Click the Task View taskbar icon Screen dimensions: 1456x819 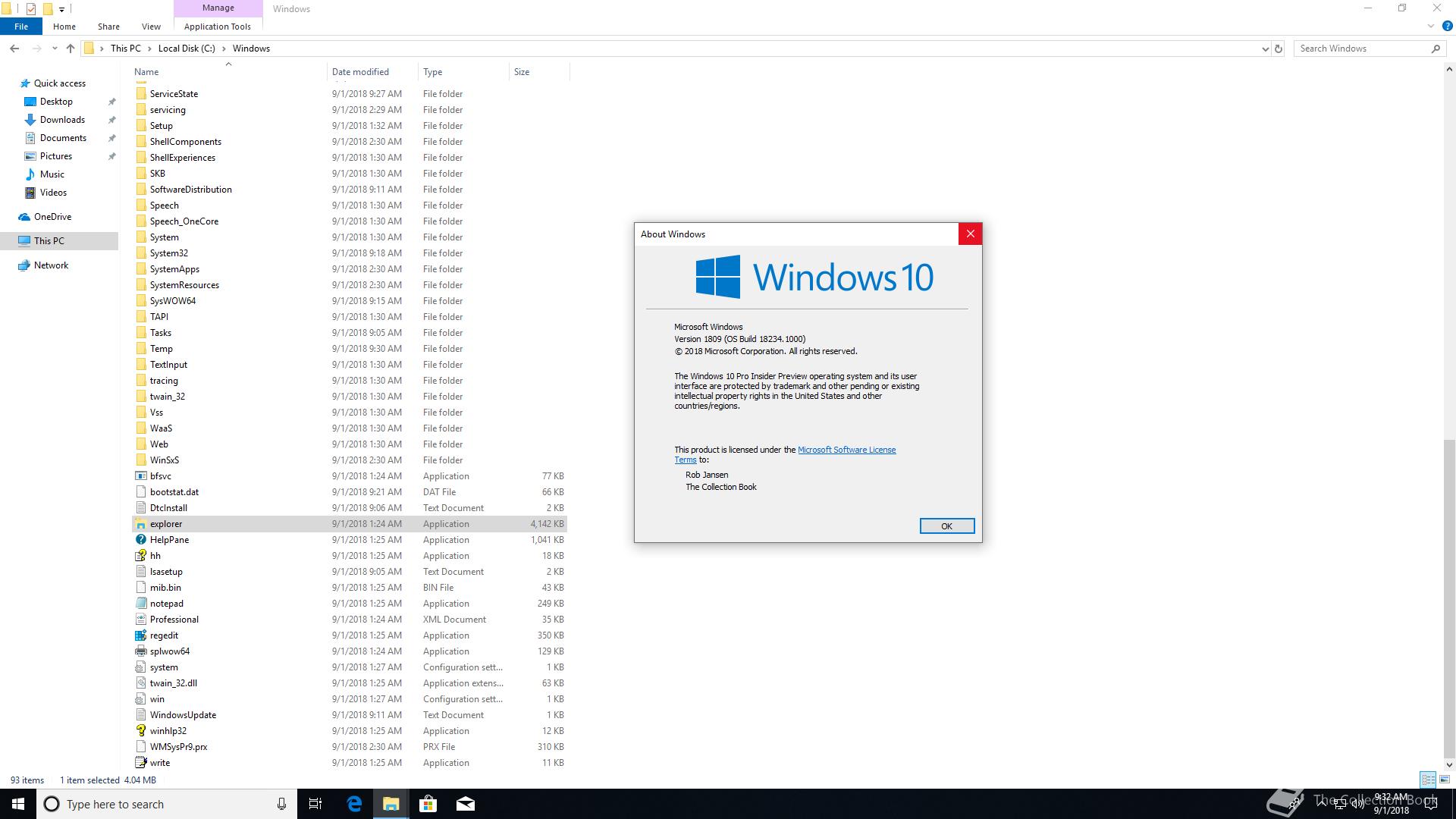pyautogui.click(x=315, y=804)
